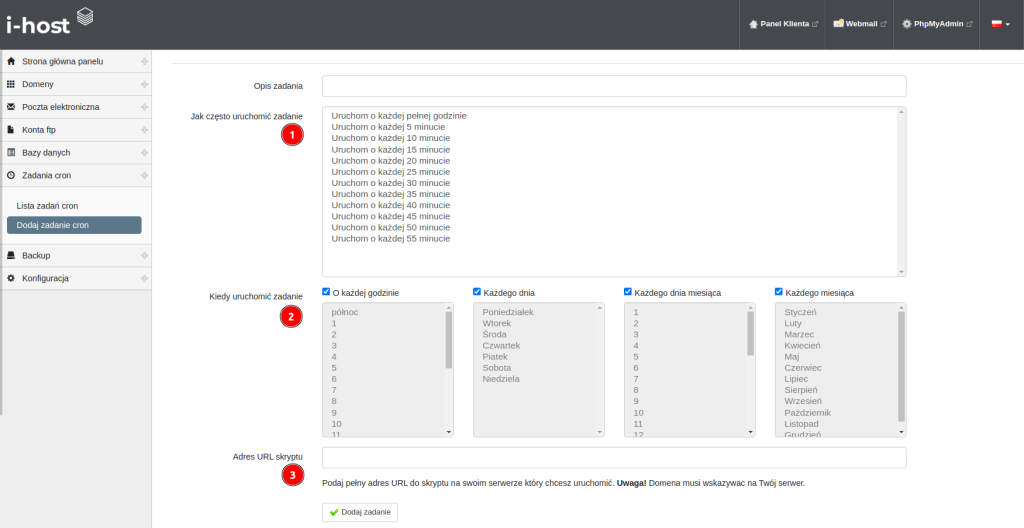This screenshot has height=528, width=1024.
Task: Click the envelope icon for Poczta elektroniczna
Action: pyautogui.click(x=11, y=107)
